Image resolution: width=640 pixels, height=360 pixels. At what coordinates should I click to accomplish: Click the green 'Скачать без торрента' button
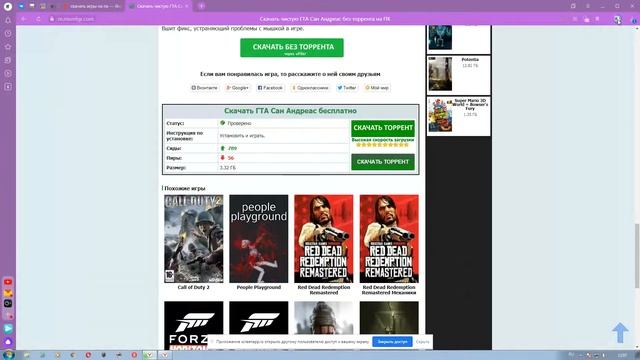pyautogui.click(x=292, y=48)
